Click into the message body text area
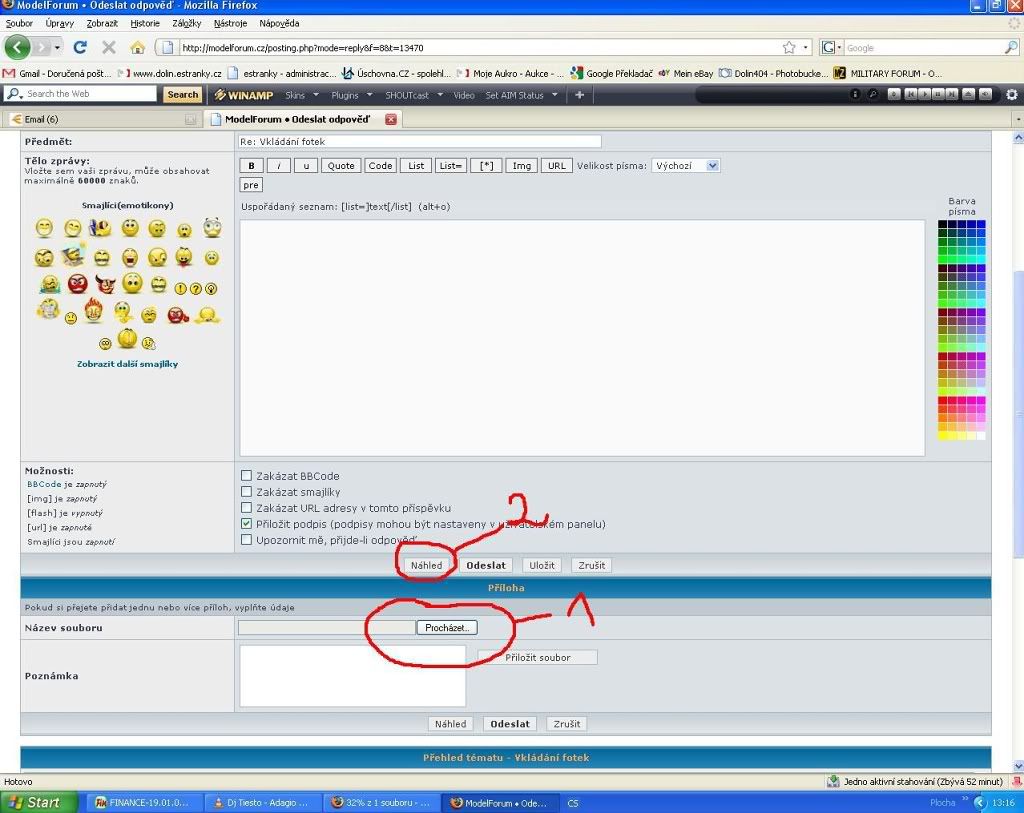The image size is (1024, 813). tap(582, 338)
